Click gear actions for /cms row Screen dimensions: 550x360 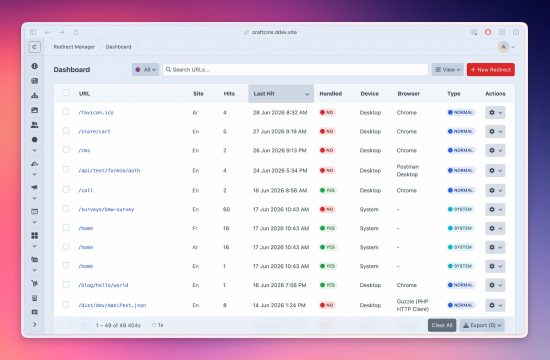point(495,151)
